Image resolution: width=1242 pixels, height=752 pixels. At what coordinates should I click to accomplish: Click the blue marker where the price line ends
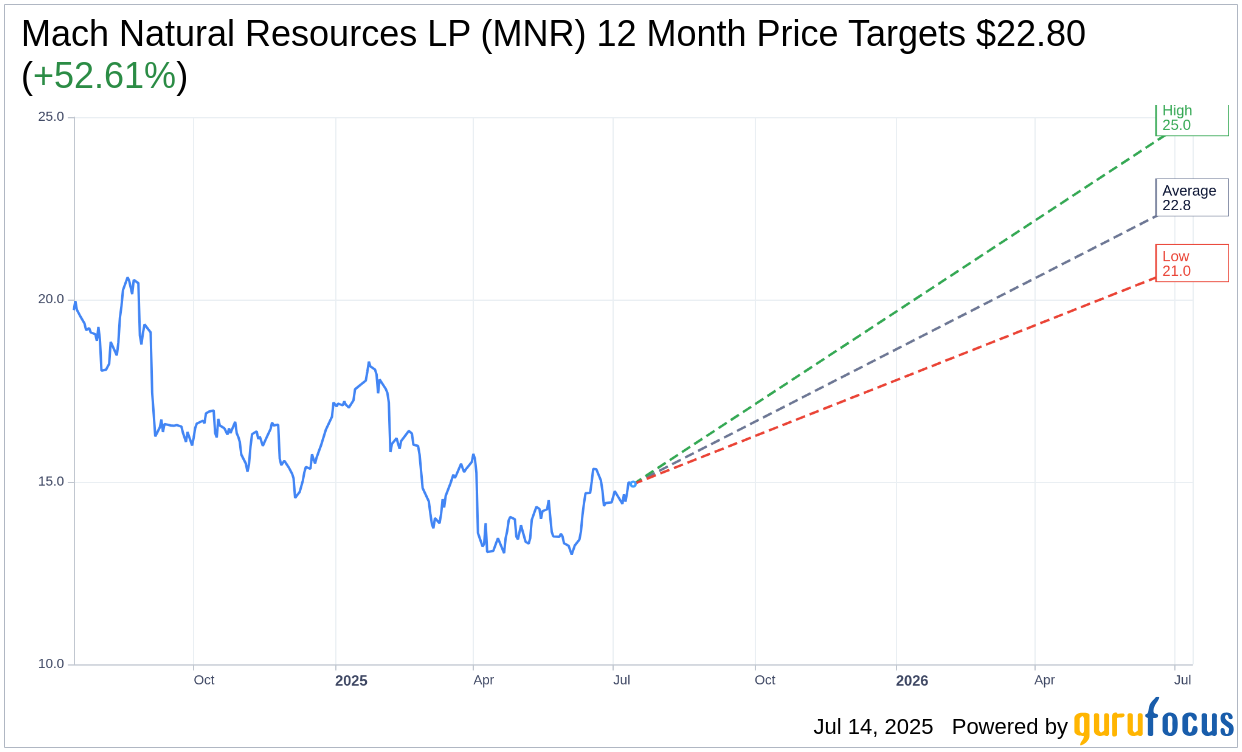(x=633, y=484)
